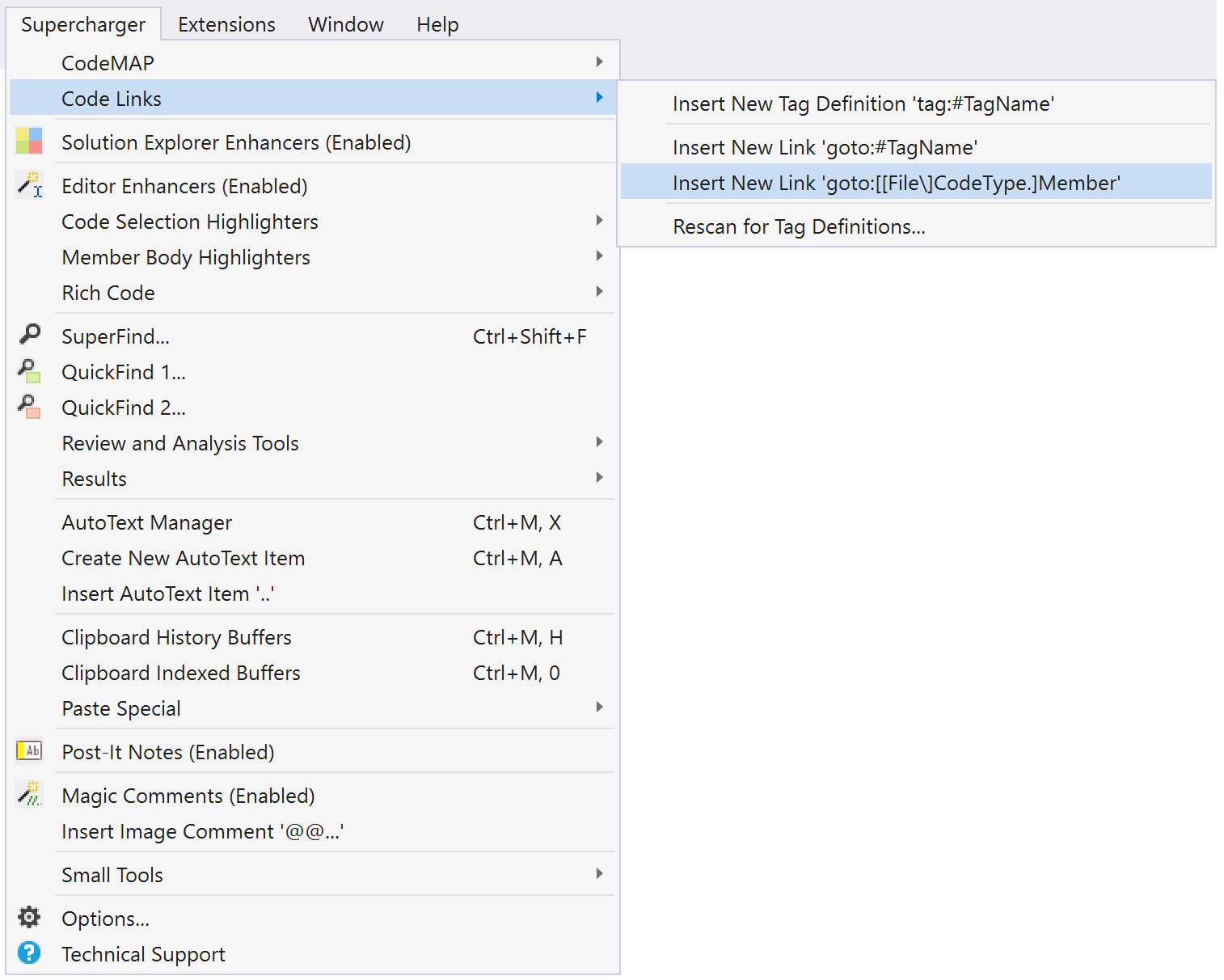Open the CodeMAP menu entry
This screenshot has width=1224, height=980.
click(312, 63)
